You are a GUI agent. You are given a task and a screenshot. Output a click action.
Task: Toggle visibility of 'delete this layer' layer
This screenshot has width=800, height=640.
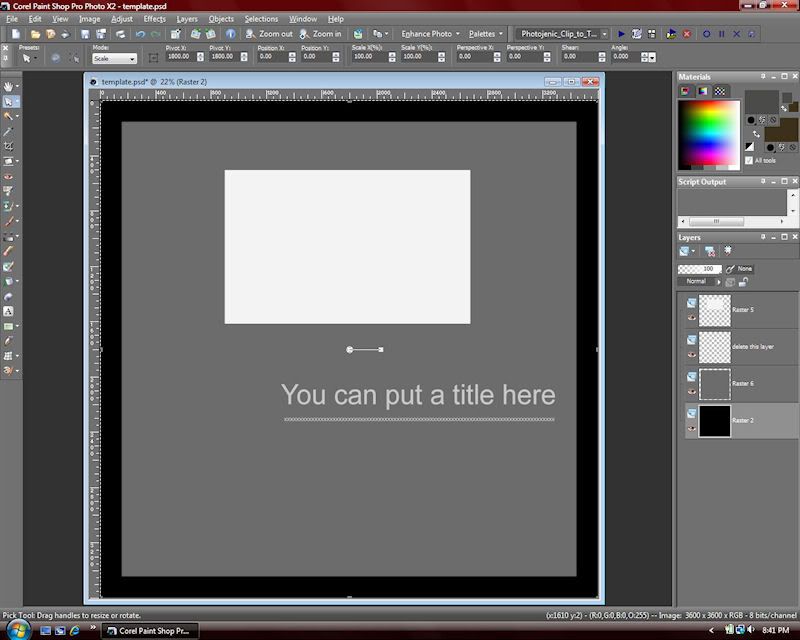tap(692, 354)
